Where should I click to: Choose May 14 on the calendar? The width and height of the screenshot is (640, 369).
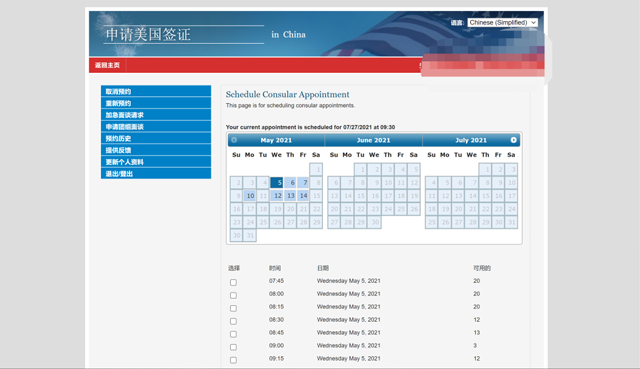[303, 196]
